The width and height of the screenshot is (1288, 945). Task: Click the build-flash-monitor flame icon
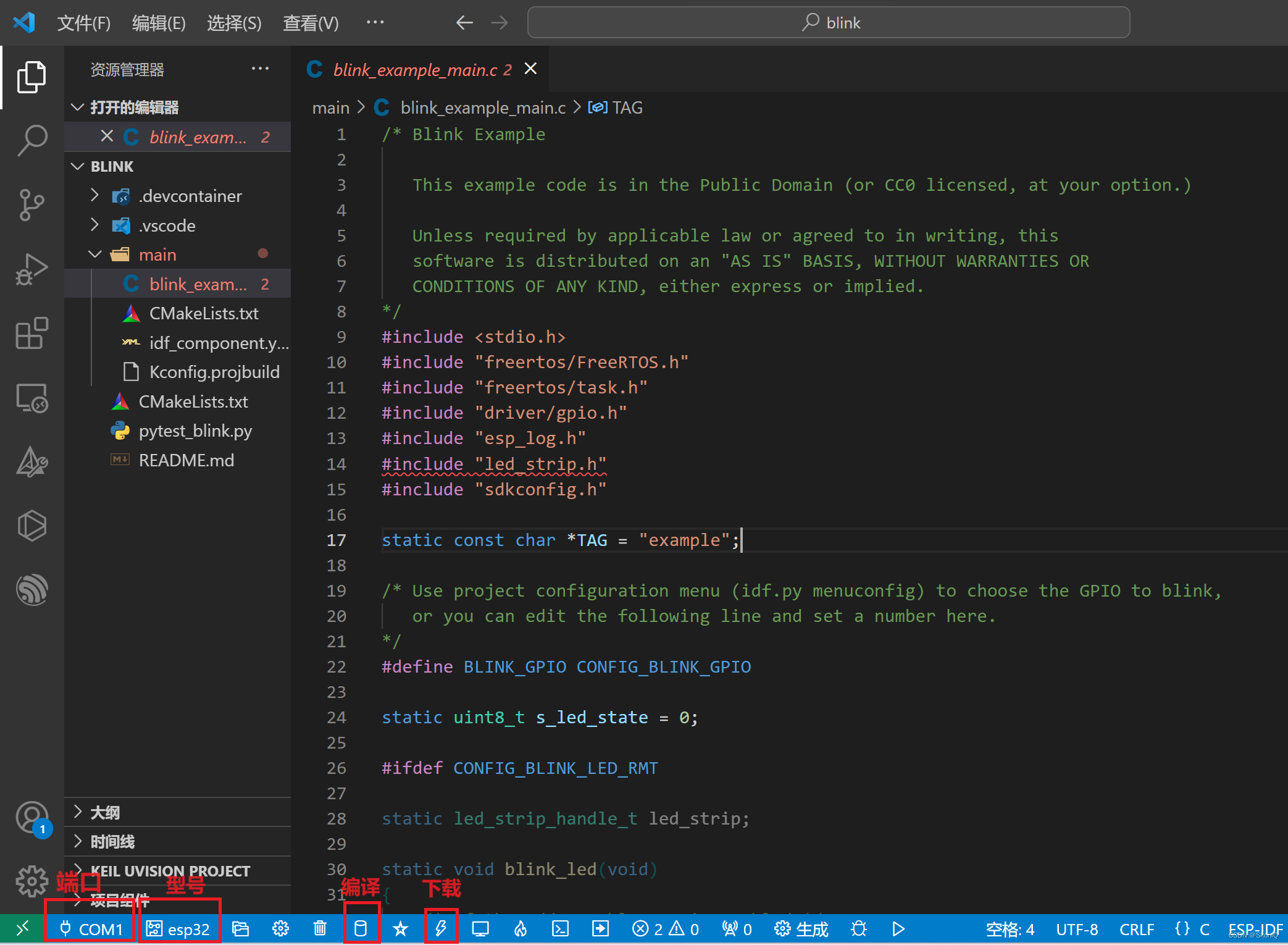click(521, 928)
